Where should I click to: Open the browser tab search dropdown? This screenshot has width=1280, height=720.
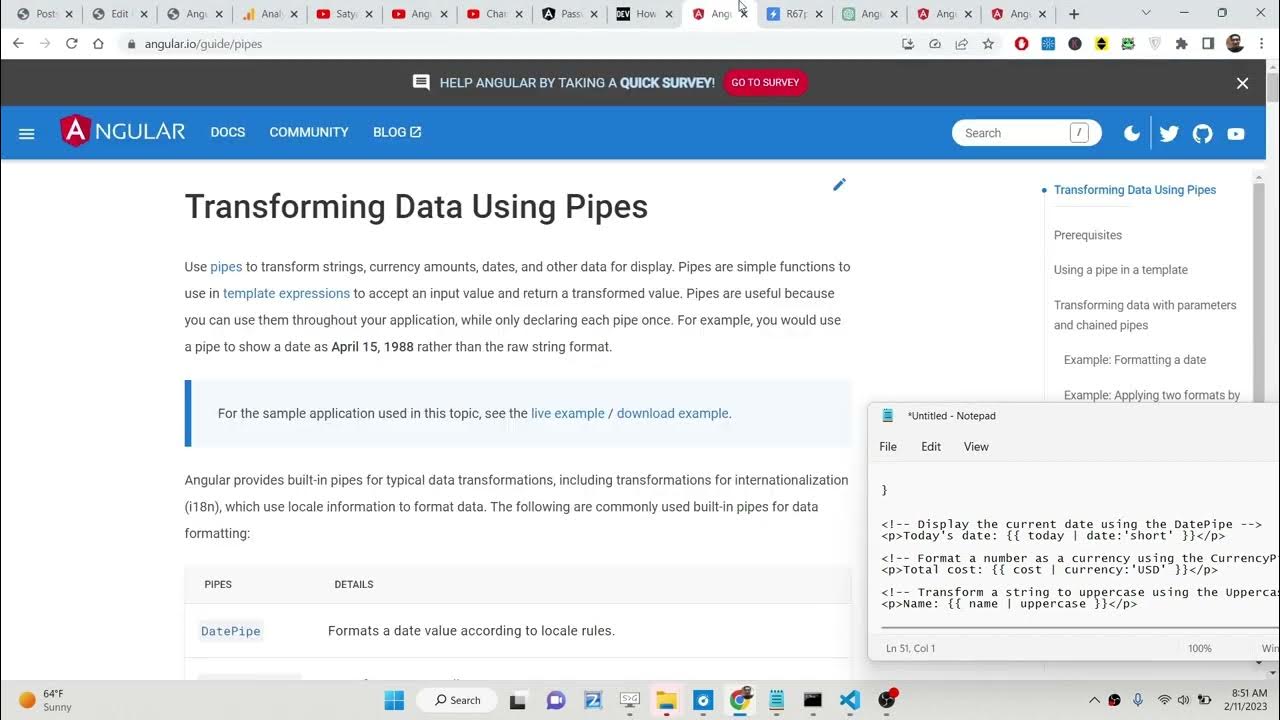[x=1146, y=14]
